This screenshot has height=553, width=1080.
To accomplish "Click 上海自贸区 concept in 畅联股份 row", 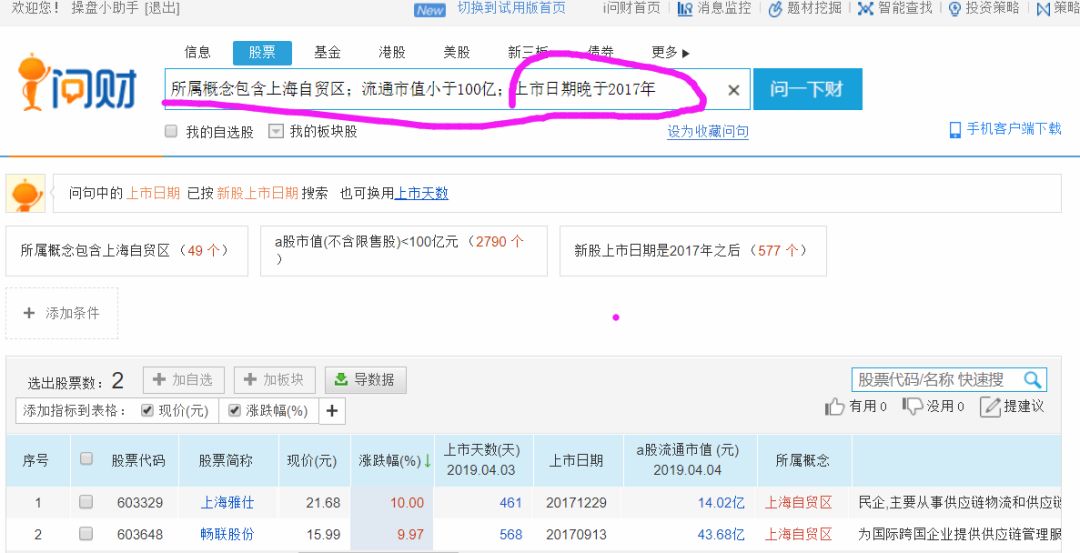I will [x=798, y=534].
